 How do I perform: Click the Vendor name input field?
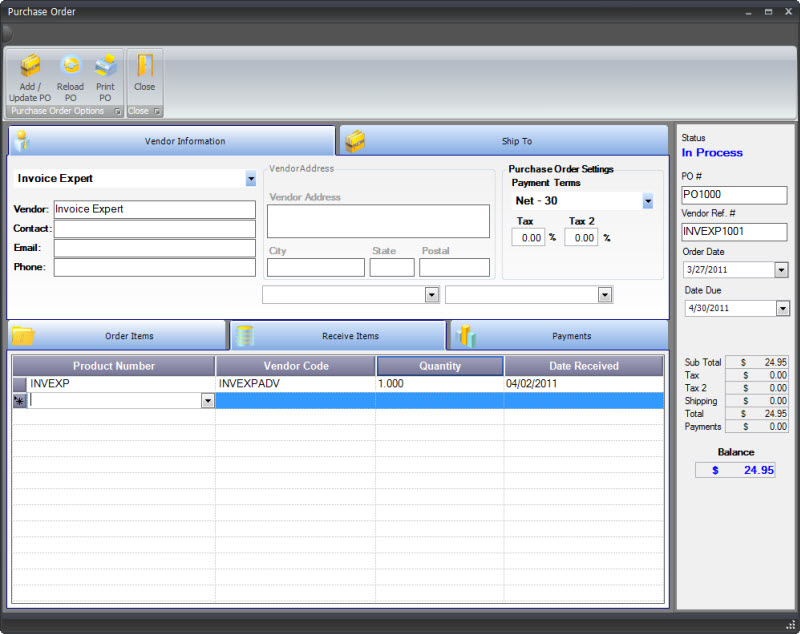155,209
